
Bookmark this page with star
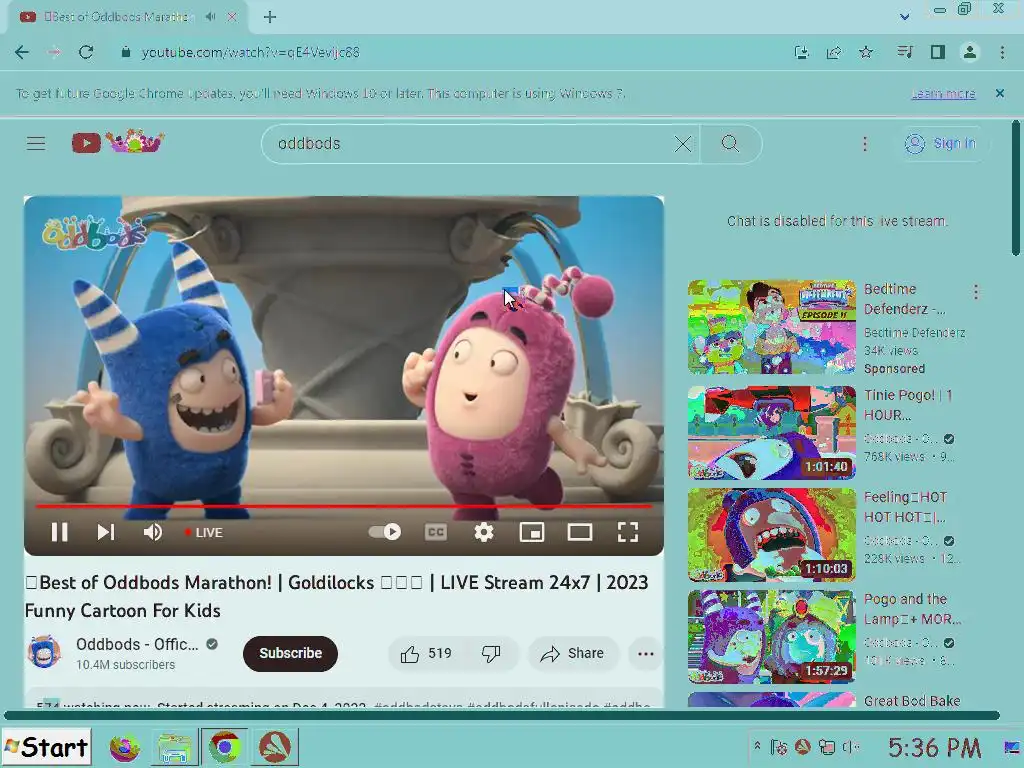[x=866, y=52]
